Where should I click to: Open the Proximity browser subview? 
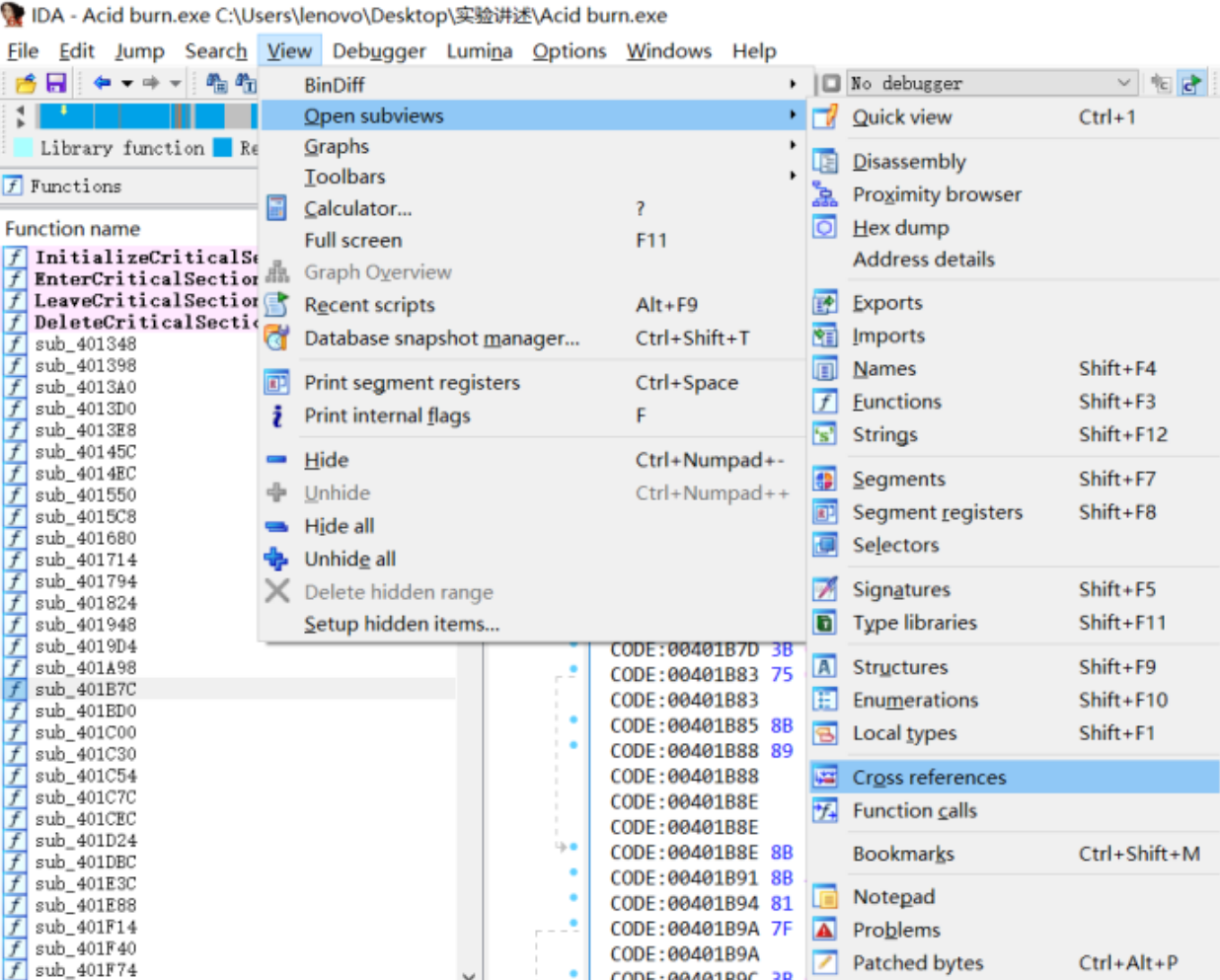coord(1014,194)
